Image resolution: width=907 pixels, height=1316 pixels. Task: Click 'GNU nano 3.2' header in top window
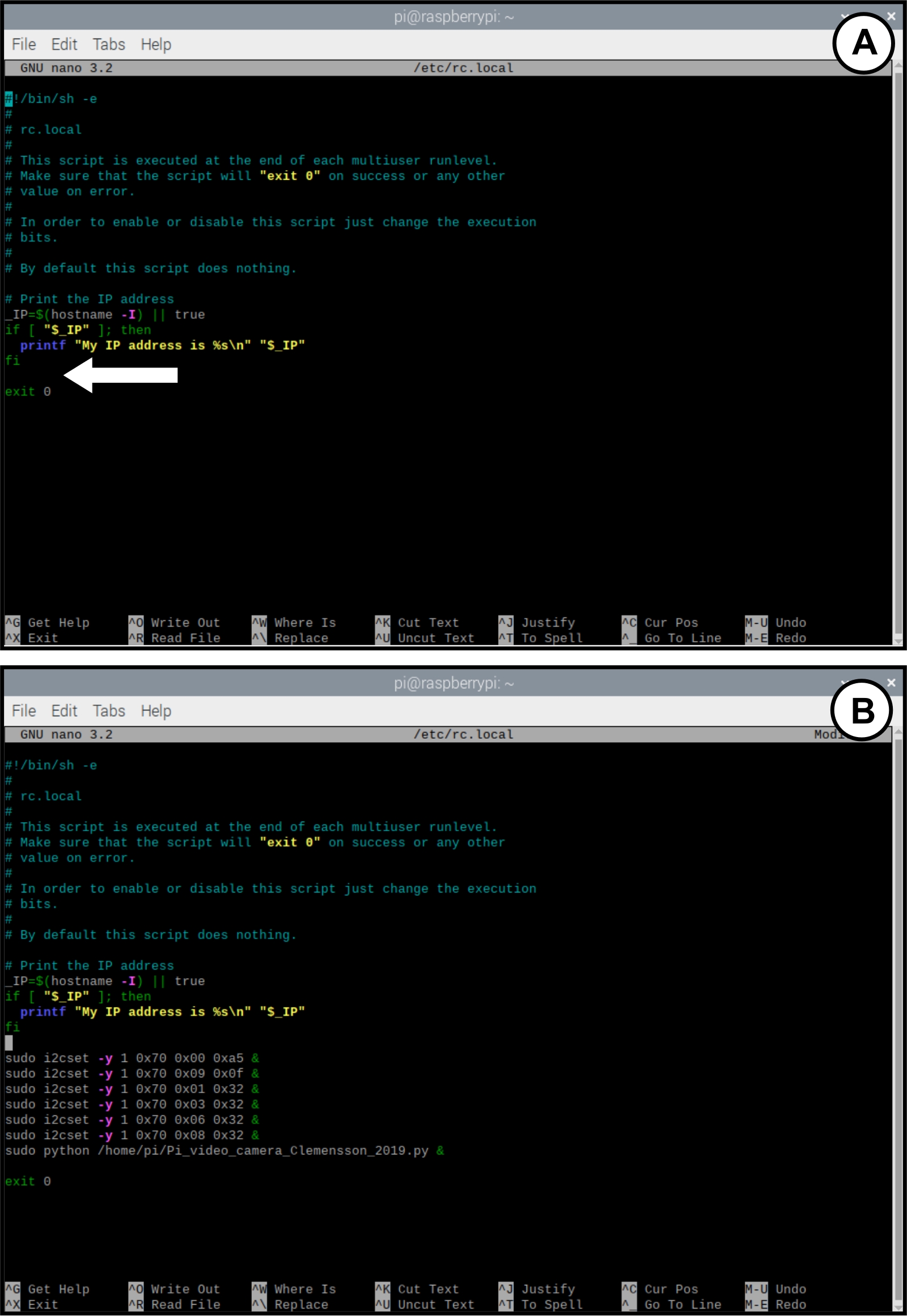pyautogui.click(x=66, y=68)
